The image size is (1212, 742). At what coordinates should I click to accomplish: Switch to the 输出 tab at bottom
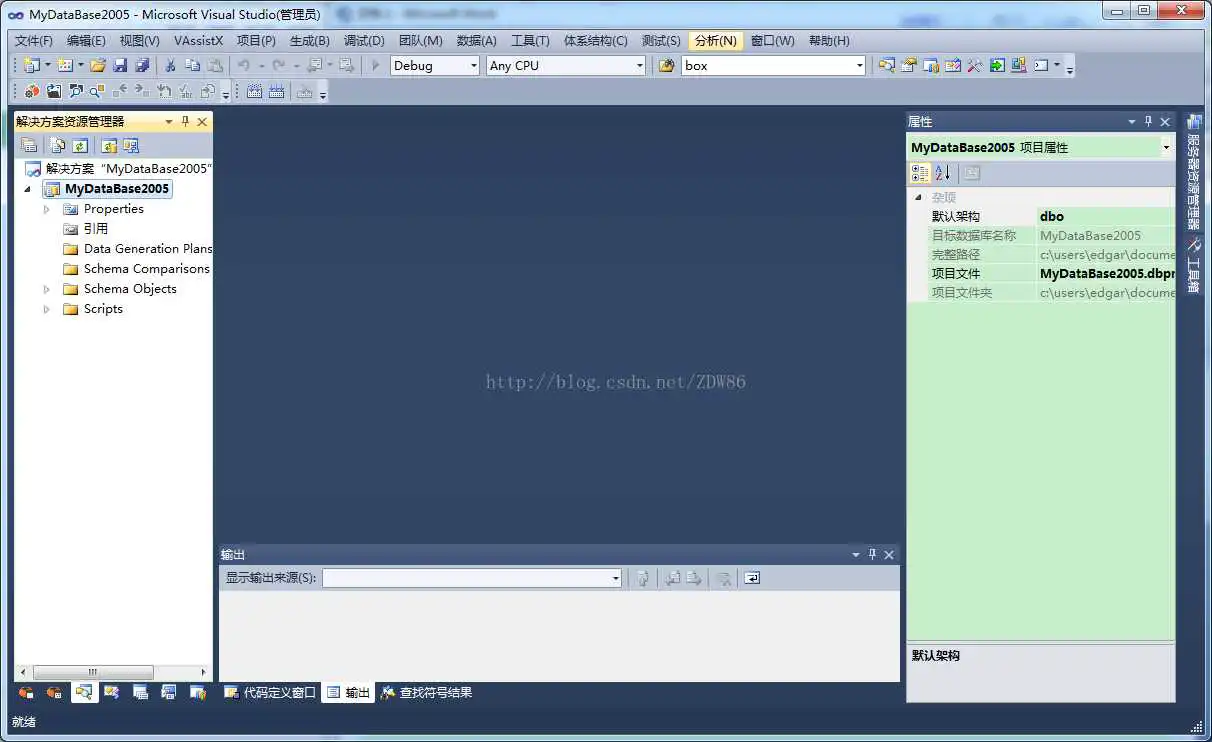(349, 692)
